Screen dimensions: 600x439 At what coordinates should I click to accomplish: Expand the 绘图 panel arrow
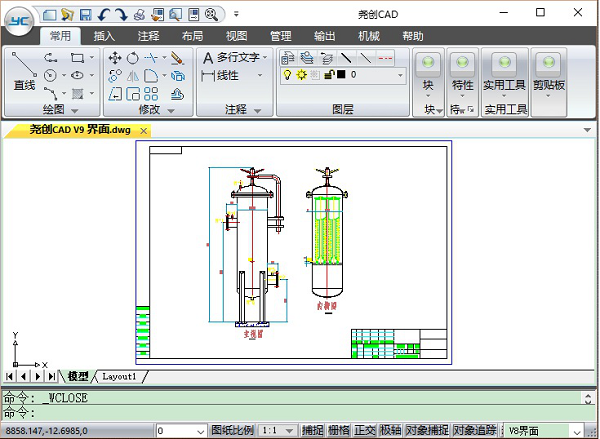(75, 111)
